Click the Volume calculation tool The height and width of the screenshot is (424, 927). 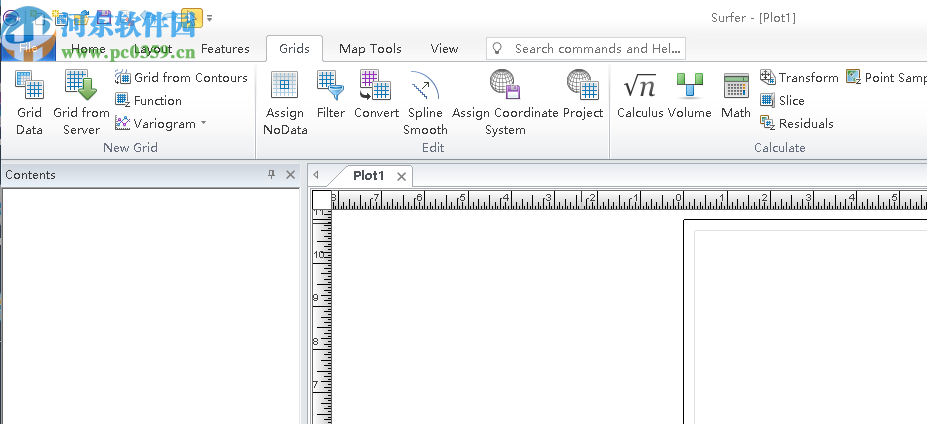click(x=689, y=95)
